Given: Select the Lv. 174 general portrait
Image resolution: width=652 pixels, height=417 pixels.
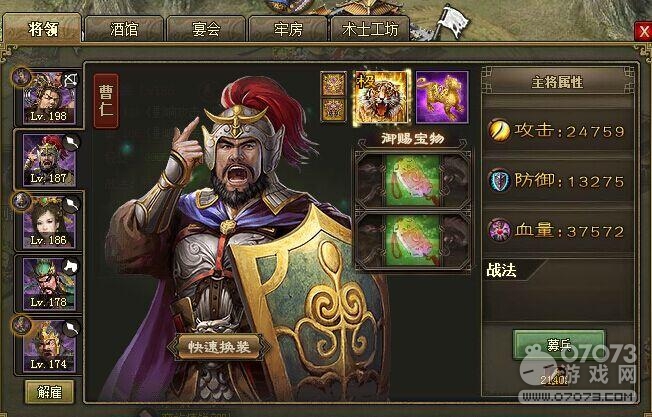Looking at the screenshot, I should pyautogui.click(x=49, y=345).
